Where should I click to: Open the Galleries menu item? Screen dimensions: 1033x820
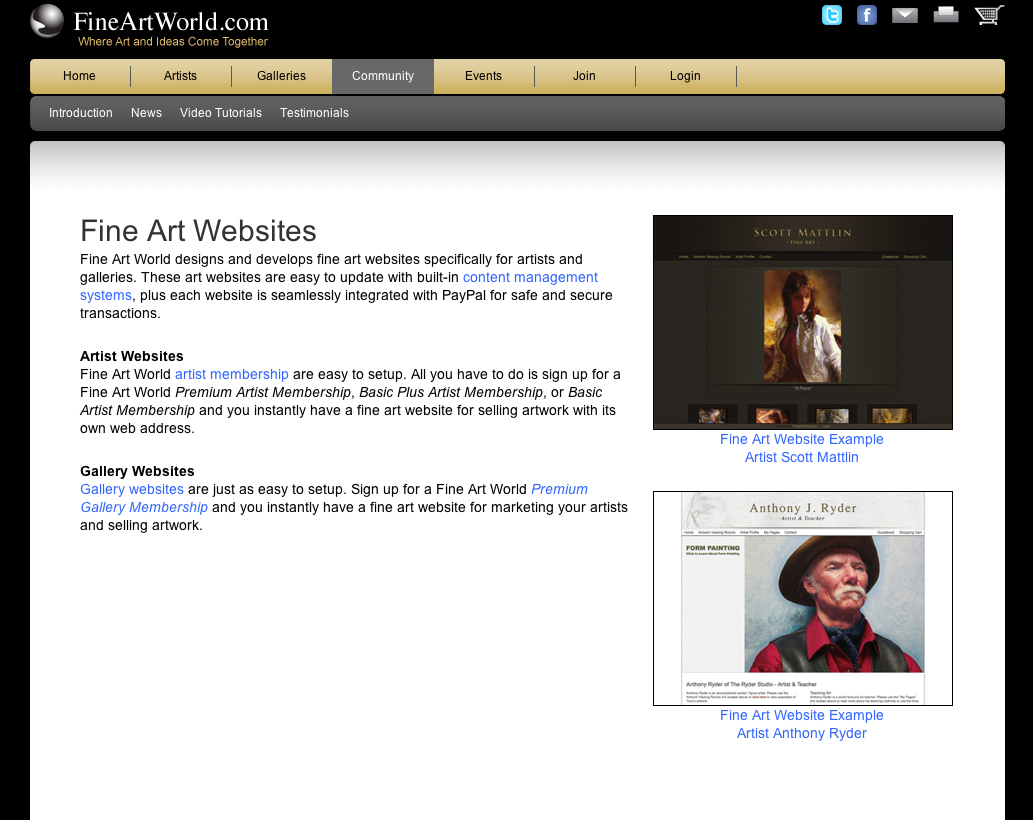[x=281, y=76]
